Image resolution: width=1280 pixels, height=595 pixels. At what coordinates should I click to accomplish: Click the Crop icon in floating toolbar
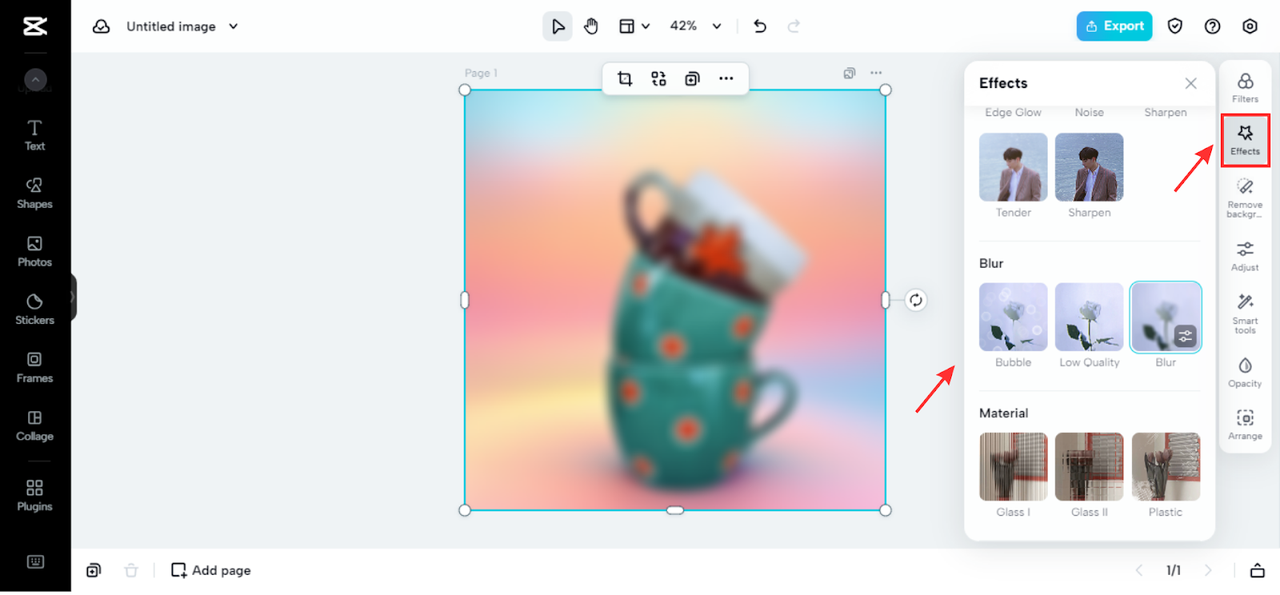625,79
